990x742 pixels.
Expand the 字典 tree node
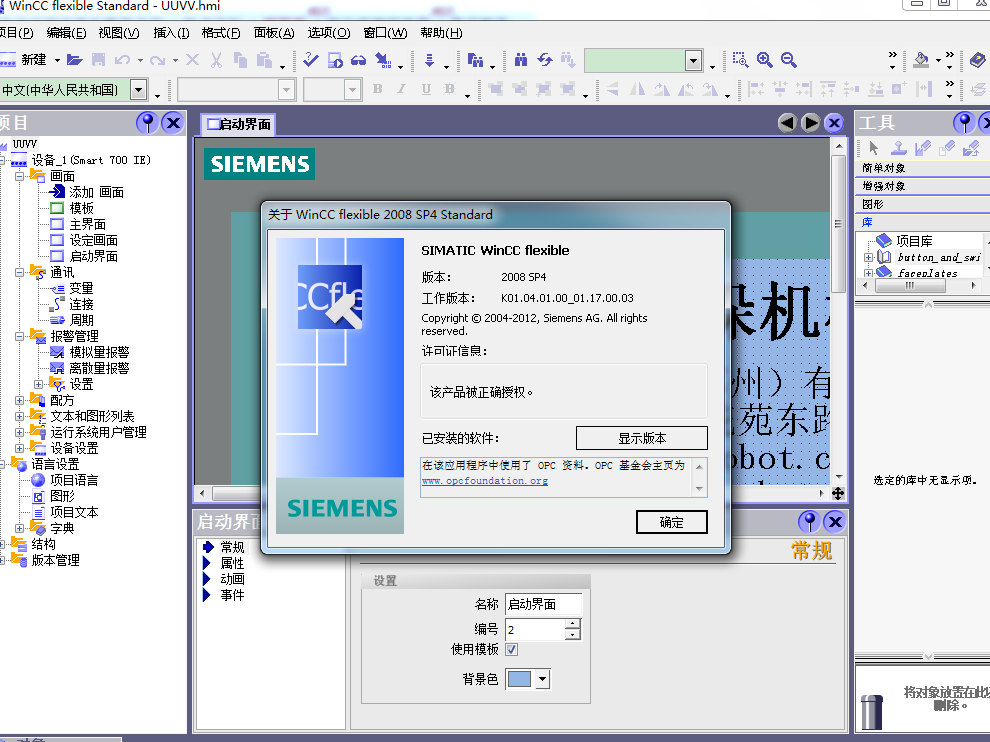(x=20, y=528)
